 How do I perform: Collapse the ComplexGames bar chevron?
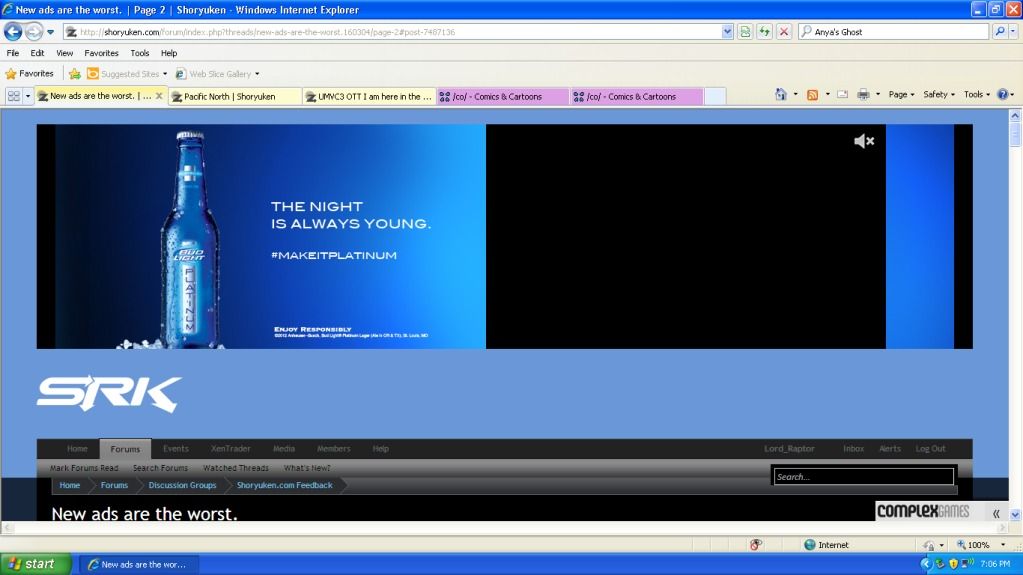coord(996,514)
